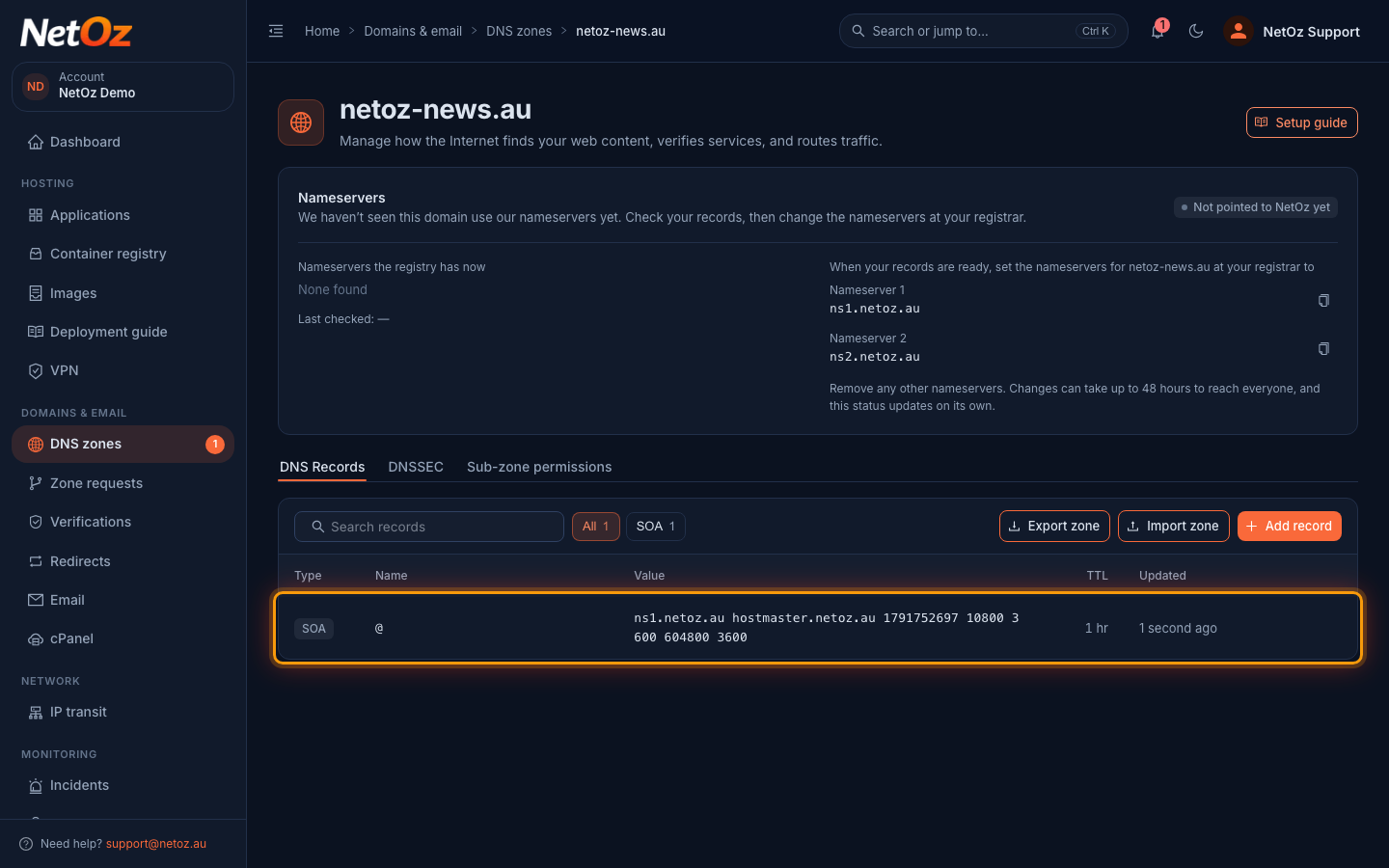Click the Not pointed to NetOz yet badge

tap(1256, 207)
